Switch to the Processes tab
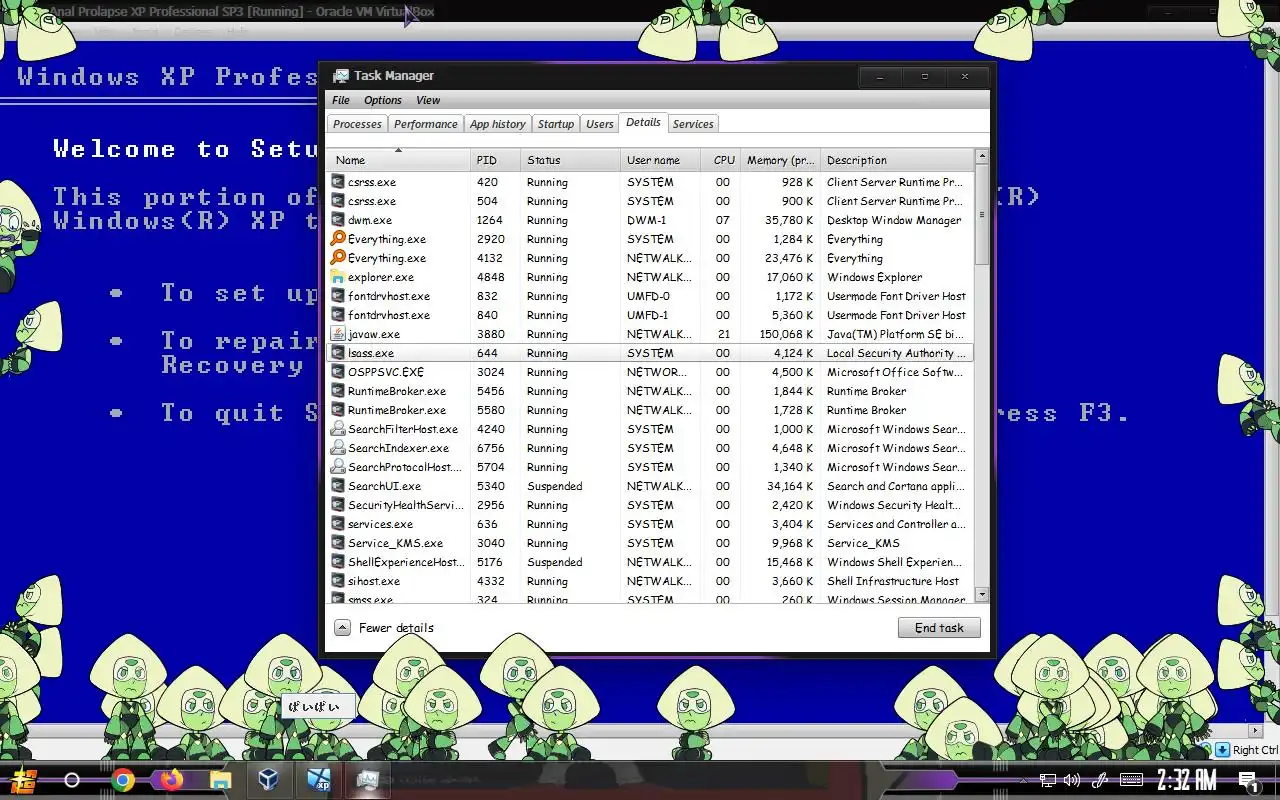Viewport: 1280px width, 800px height. (x=357, y=124)
